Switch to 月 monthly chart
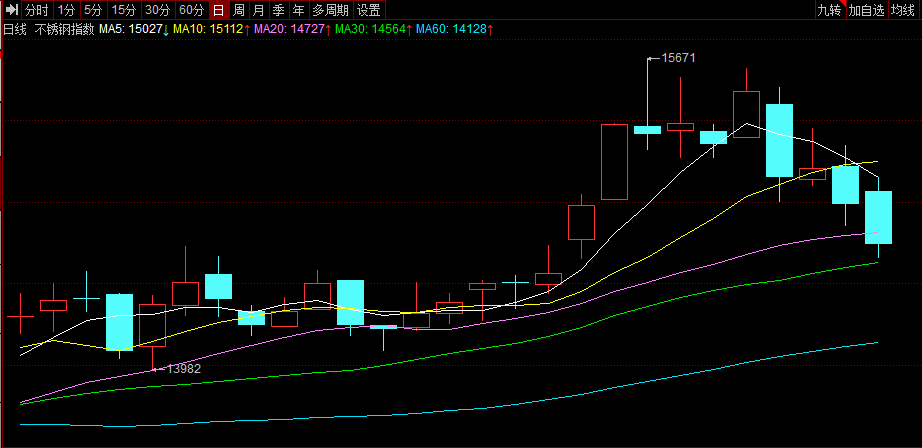This screenshot has width=922, height=448. pyautogui.click(x=259, y=9)
